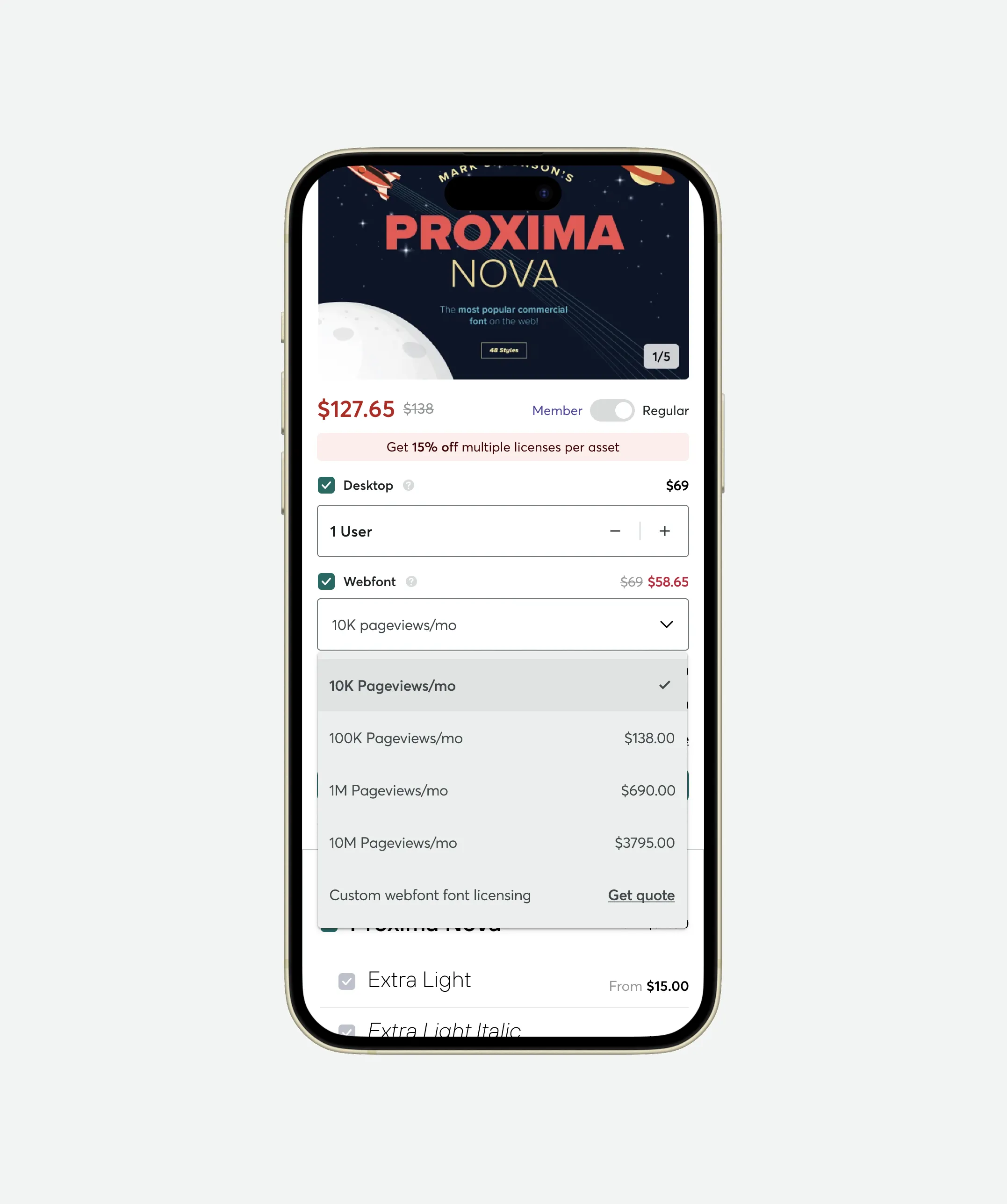Click the decrement user count button
The height and width of the screenshot is (1204, 1007).
(x=617, y=531)
